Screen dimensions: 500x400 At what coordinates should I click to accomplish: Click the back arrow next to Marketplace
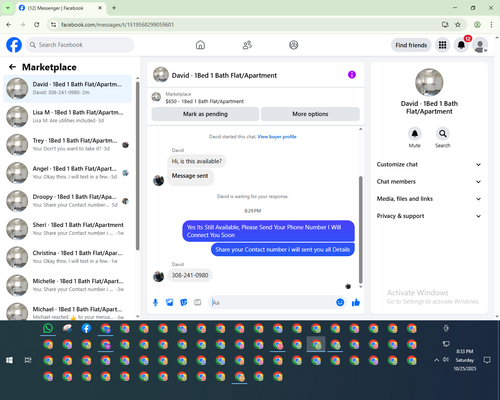click(12, 67)
